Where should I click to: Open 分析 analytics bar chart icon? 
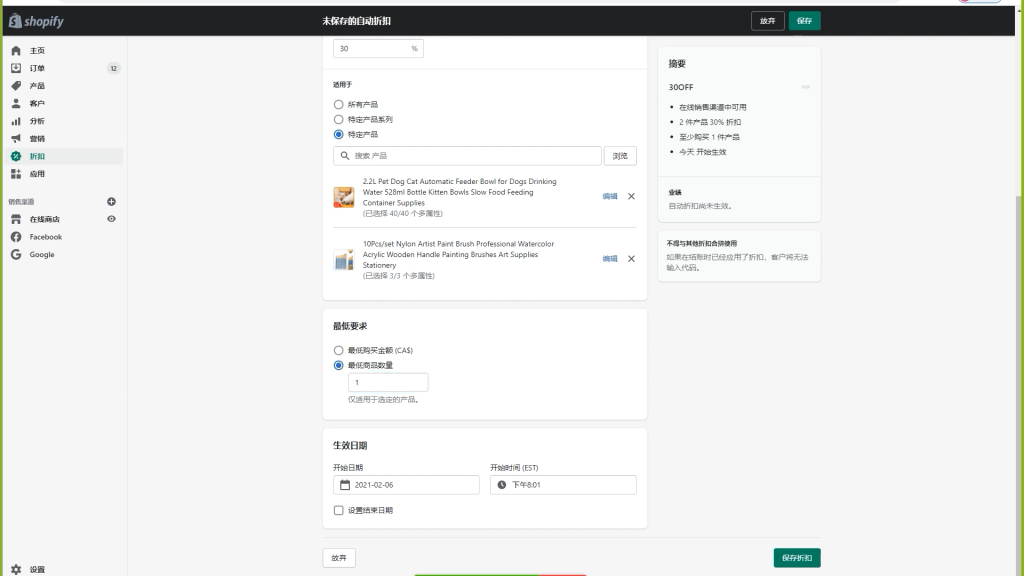tap(16, 121)
